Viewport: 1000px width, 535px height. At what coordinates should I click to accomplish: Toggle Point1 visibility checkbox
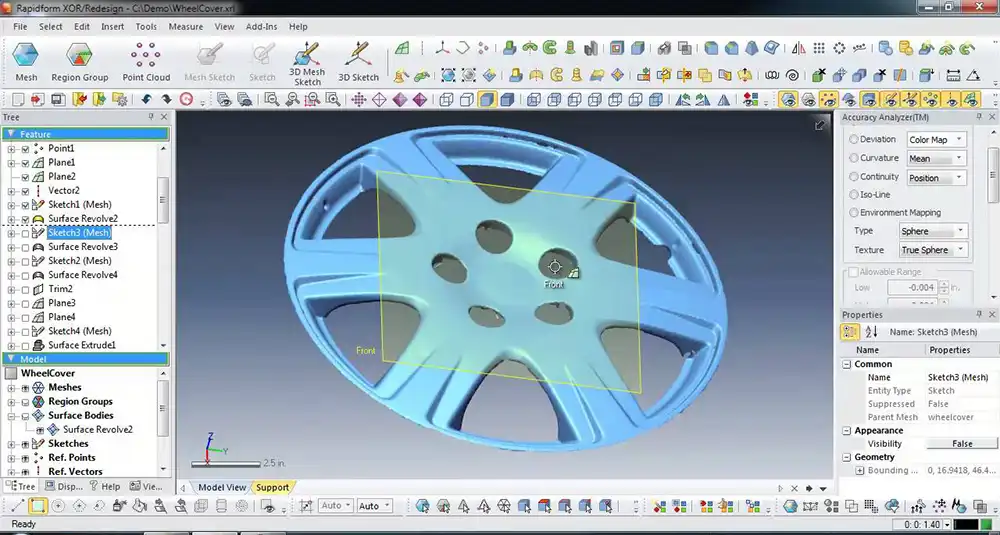25,149
